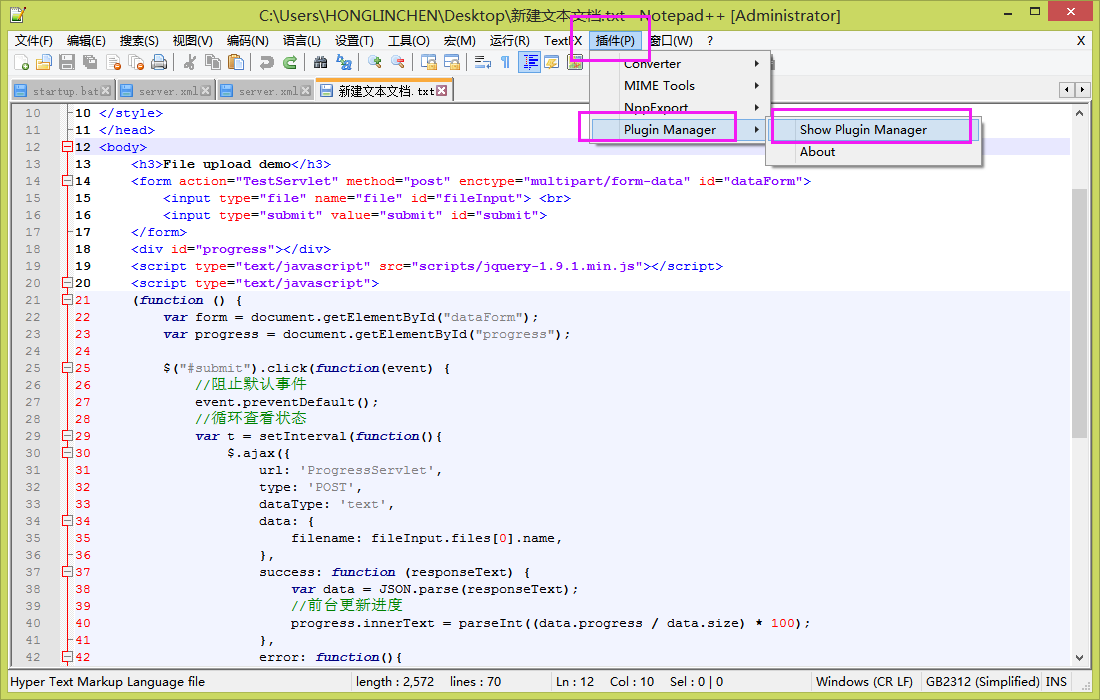Collapse the data block fold on line 34
This screenshot has width=1100, height=700.
coord(67,521)
